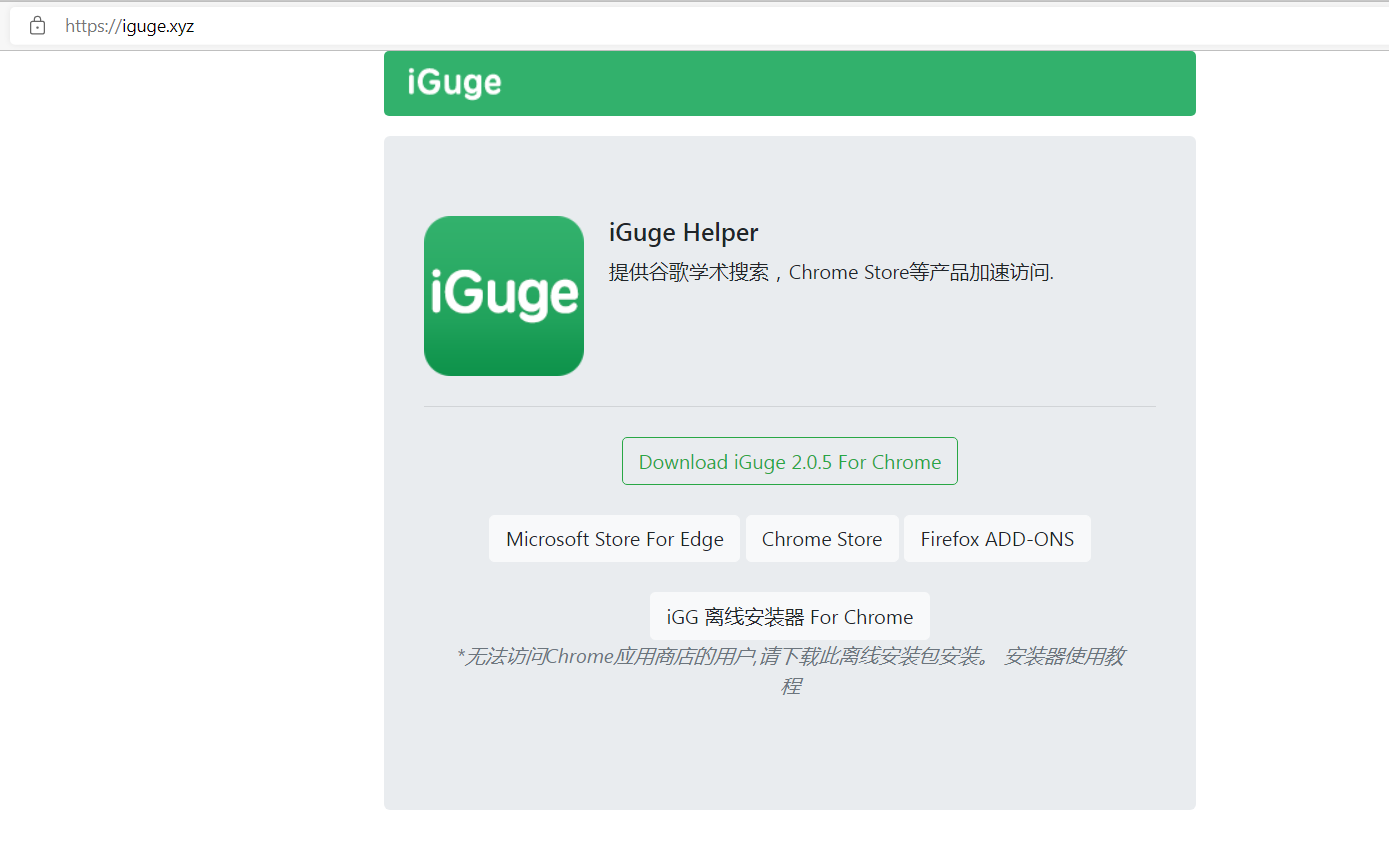Click the lock icon in address bar
The height and width of the screenshot is (861, 1389).
pyautogui.click(x=37, y=26)
